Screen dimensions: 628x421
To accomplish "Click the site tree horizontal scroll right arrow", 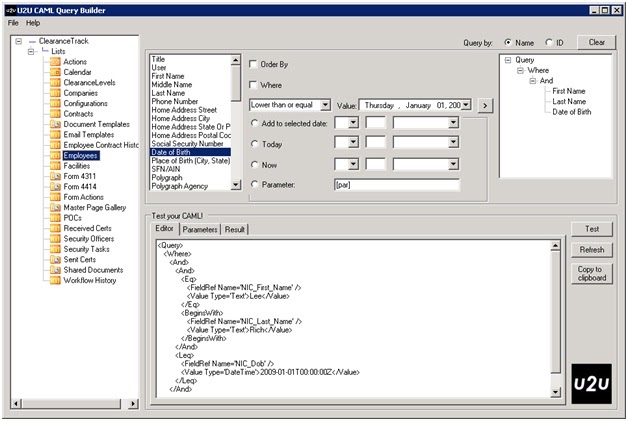I will click(133, 403).
